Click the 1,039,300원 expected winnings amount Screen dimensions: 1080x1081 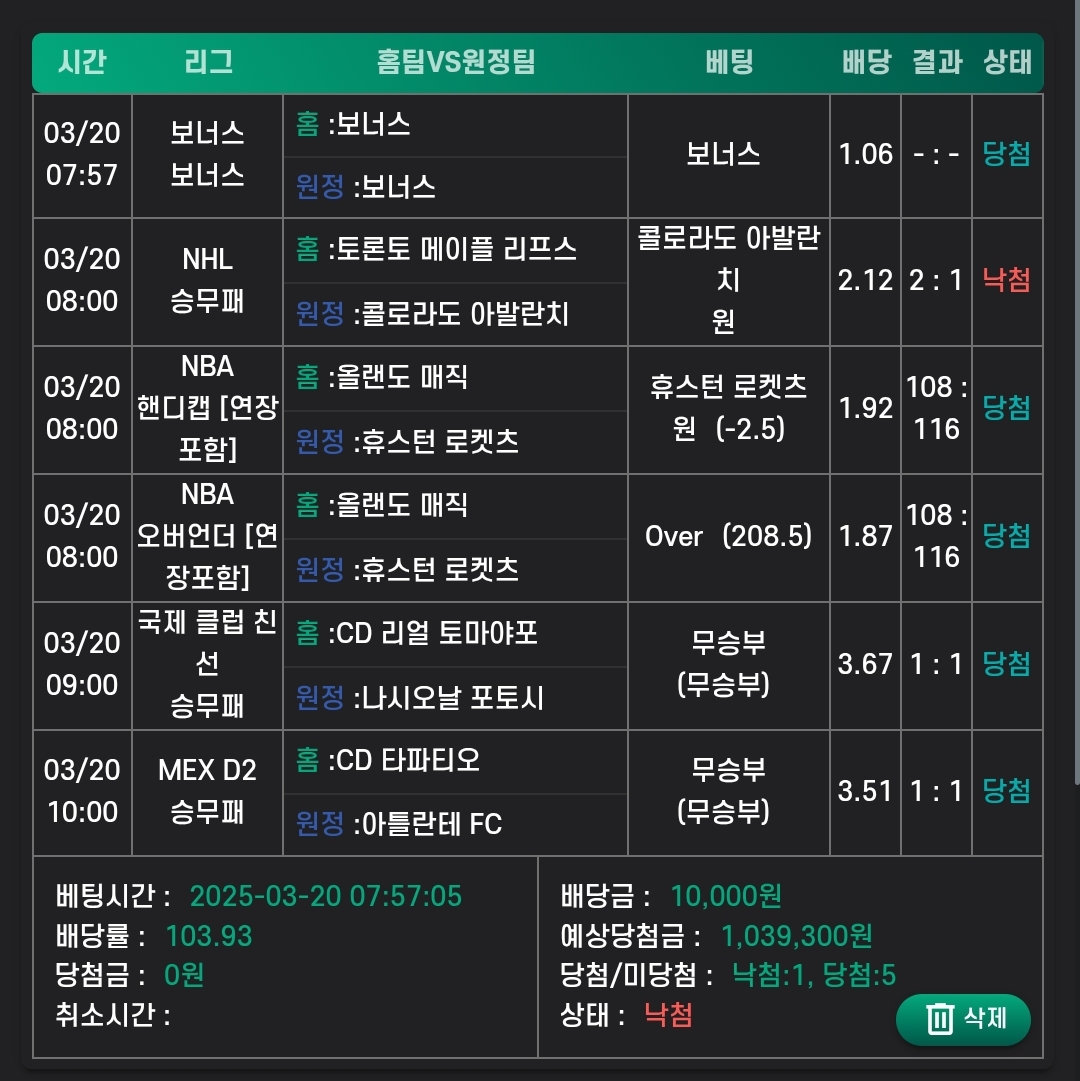(797, 936)
